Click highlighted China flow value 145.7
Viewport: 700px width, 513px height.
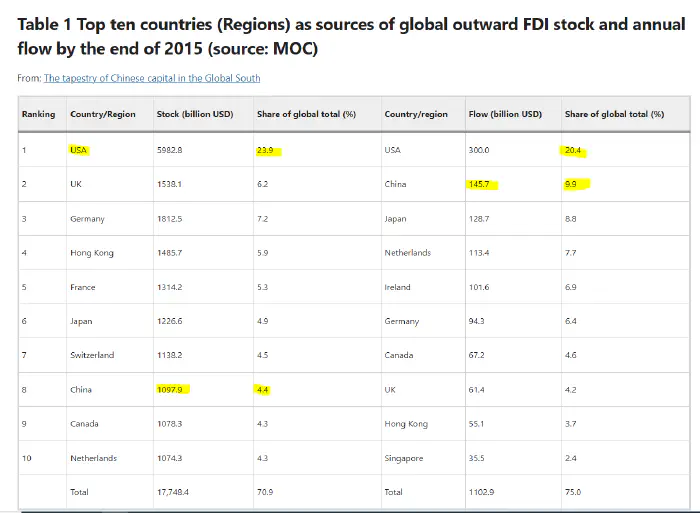point(483,185)
